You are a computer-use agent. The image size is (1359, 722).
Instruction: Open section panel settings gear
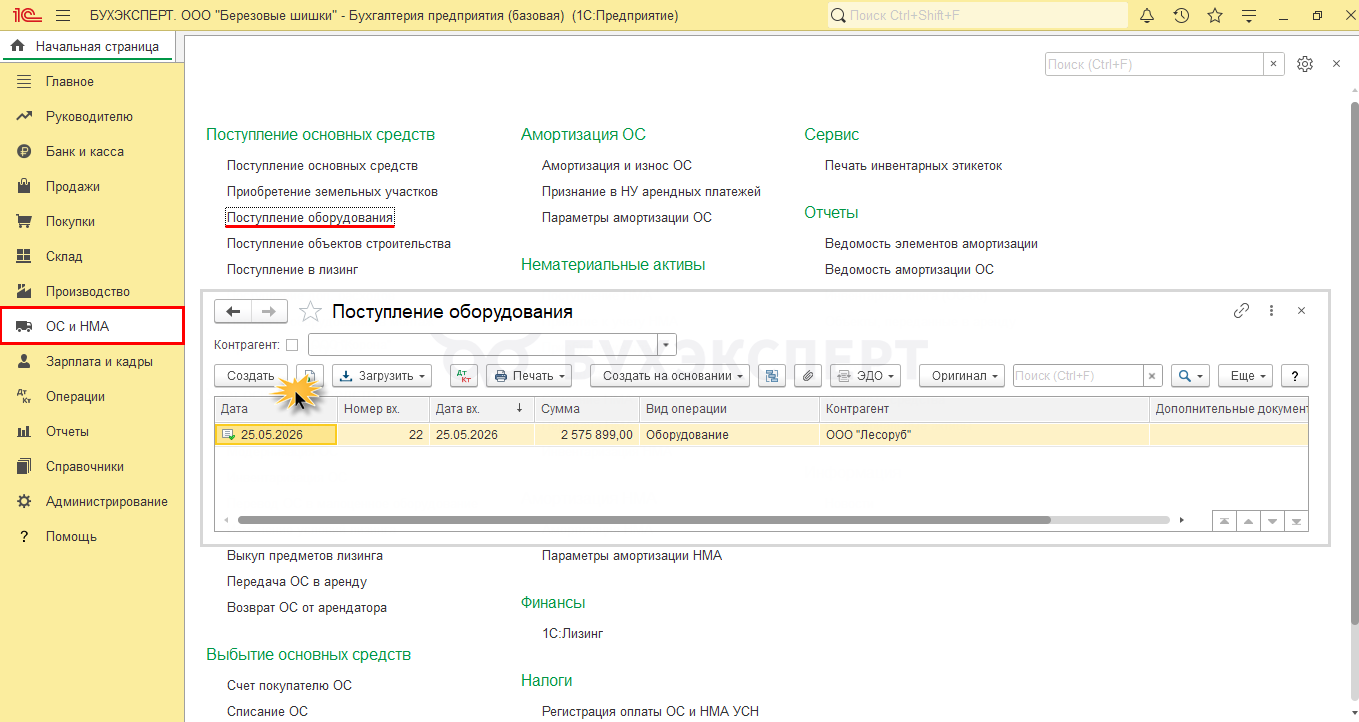[x=1305, y=64]
